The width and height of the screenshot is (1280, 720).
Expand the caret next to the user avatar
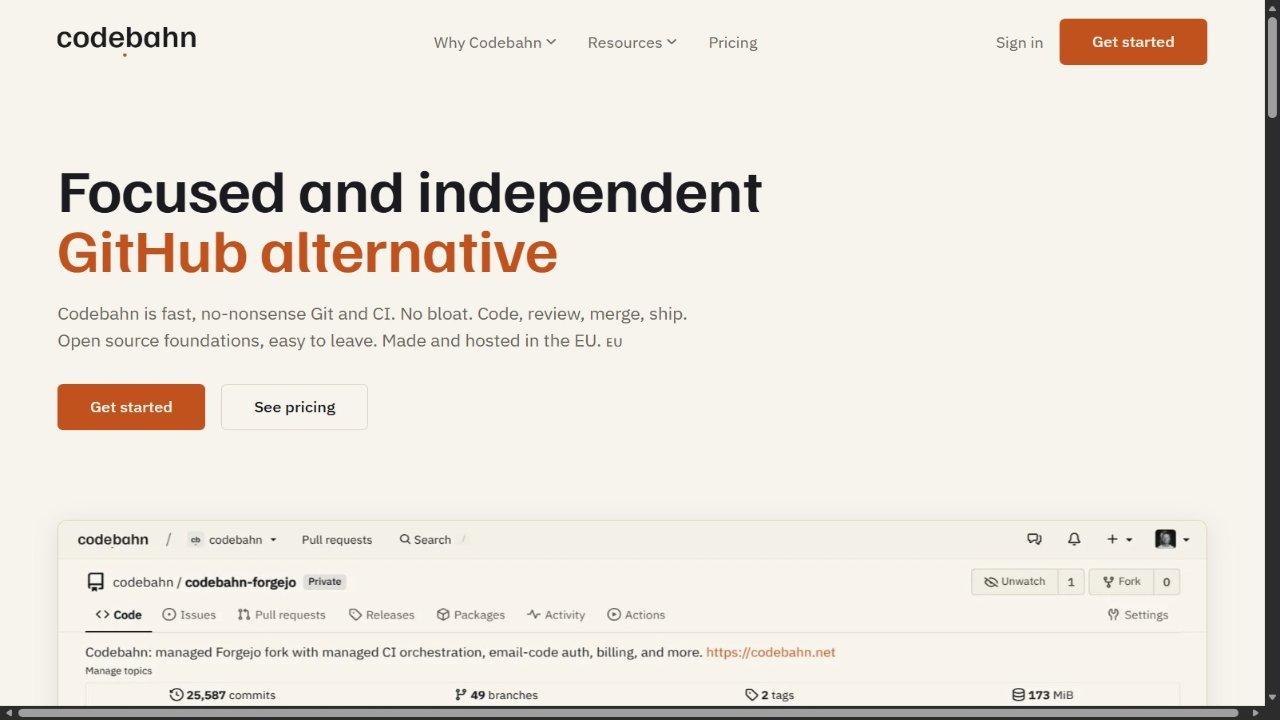[1186, 540]
